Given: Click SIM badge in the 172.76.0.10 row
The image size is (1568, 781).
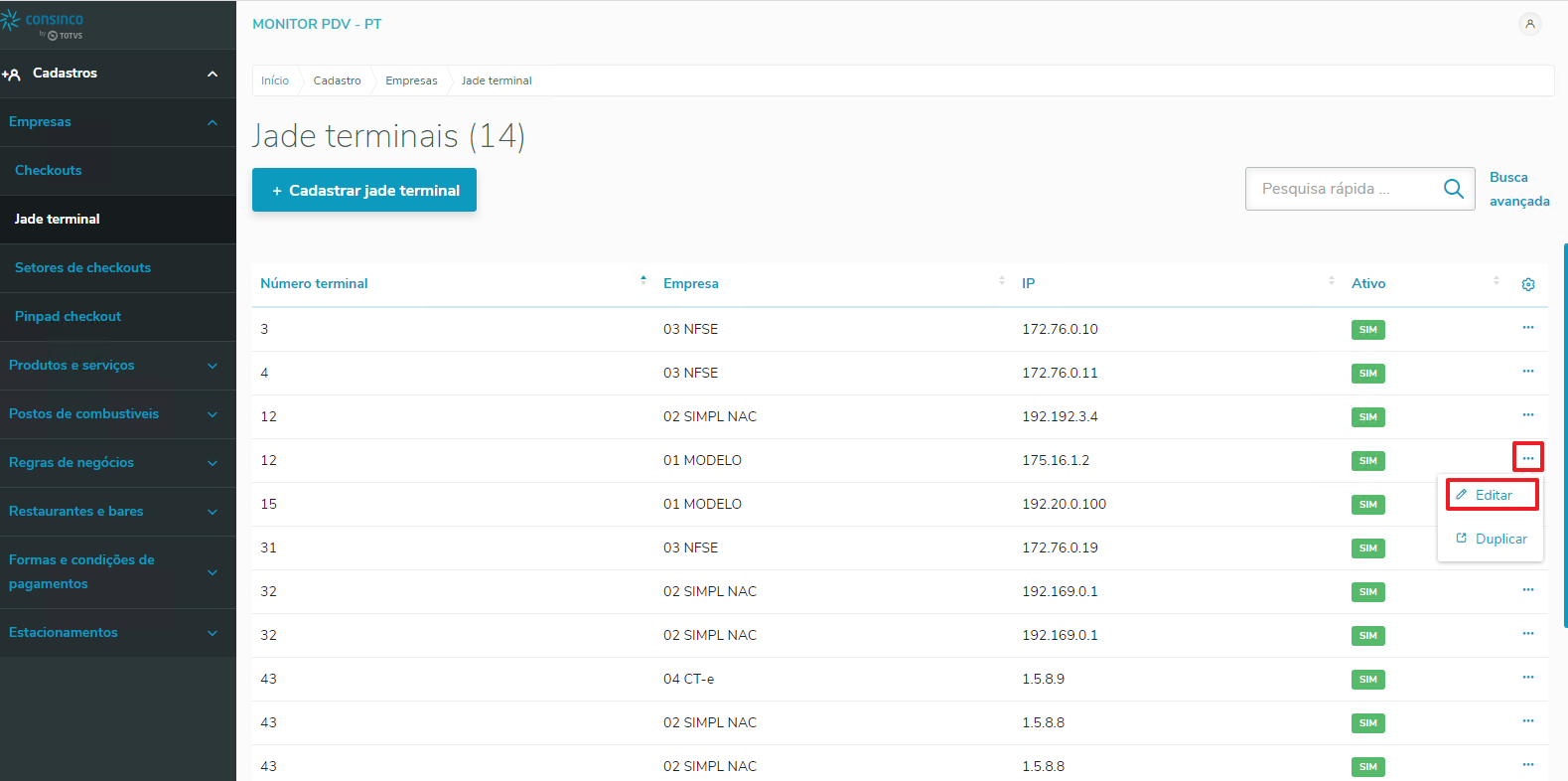Looking at the screenshot, I should [1368, 330].
